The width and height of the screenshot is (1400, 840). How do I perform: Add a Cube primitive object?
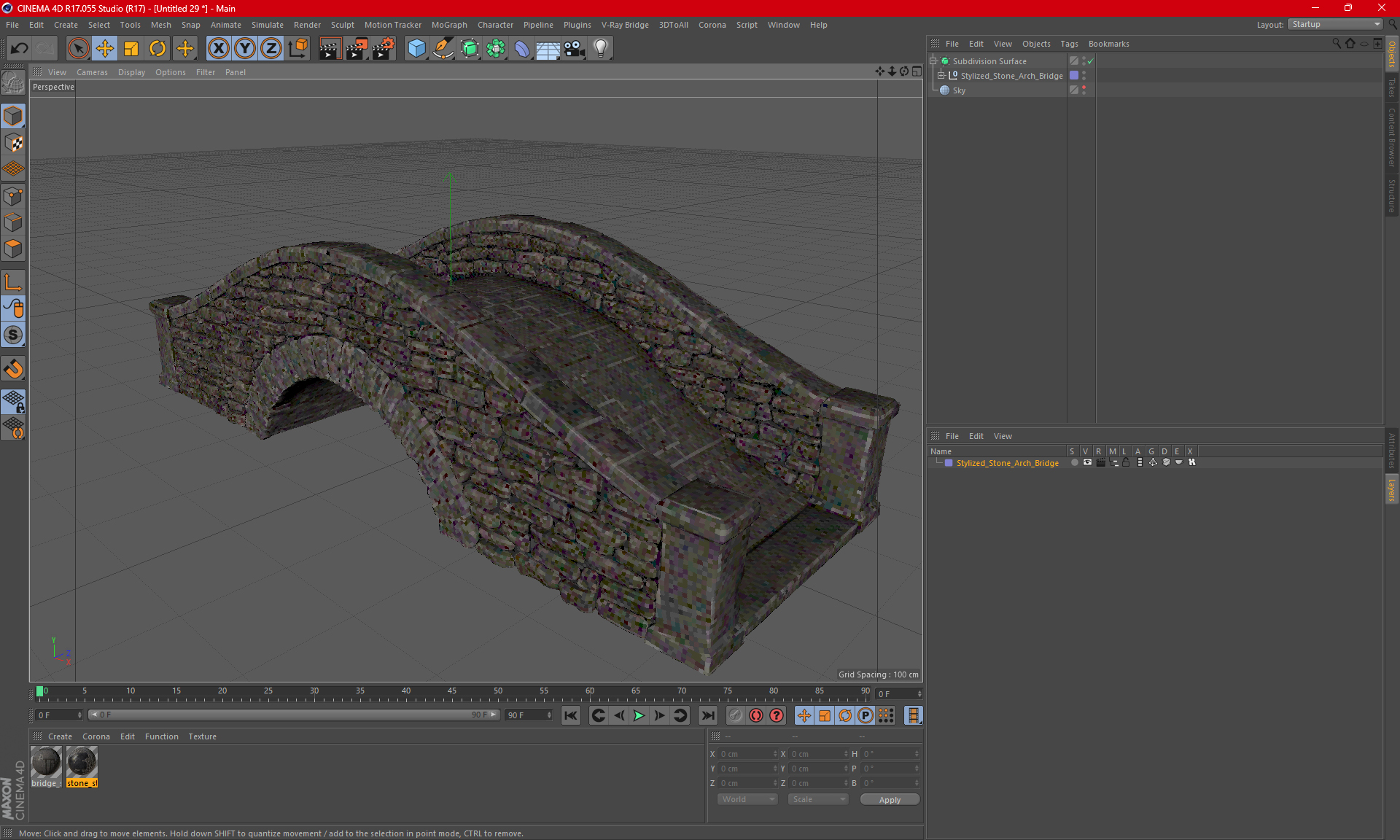416,49
